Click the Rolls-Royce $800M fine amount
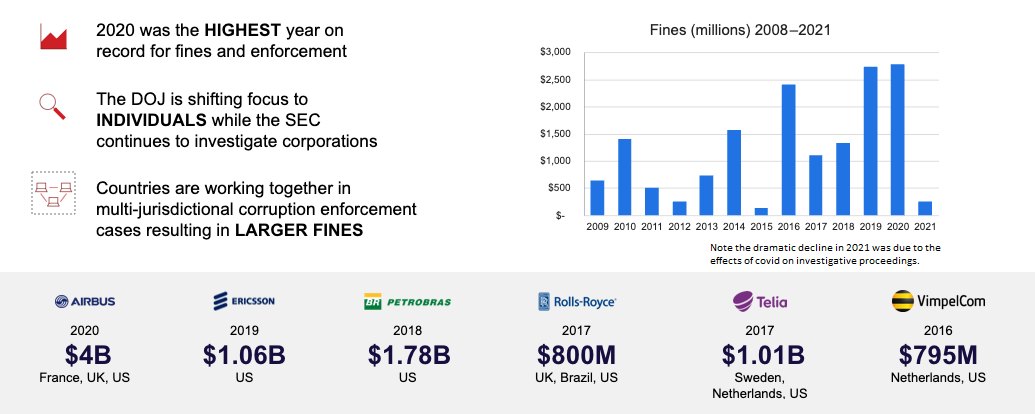1035x414 pixels. pos(576,355)
